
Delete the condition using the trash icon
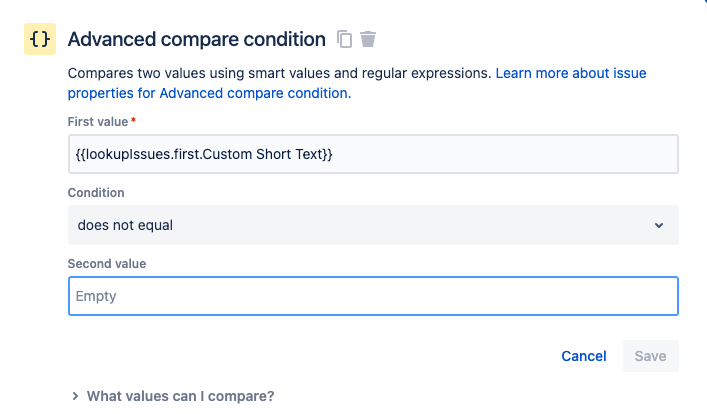(368, 39)
